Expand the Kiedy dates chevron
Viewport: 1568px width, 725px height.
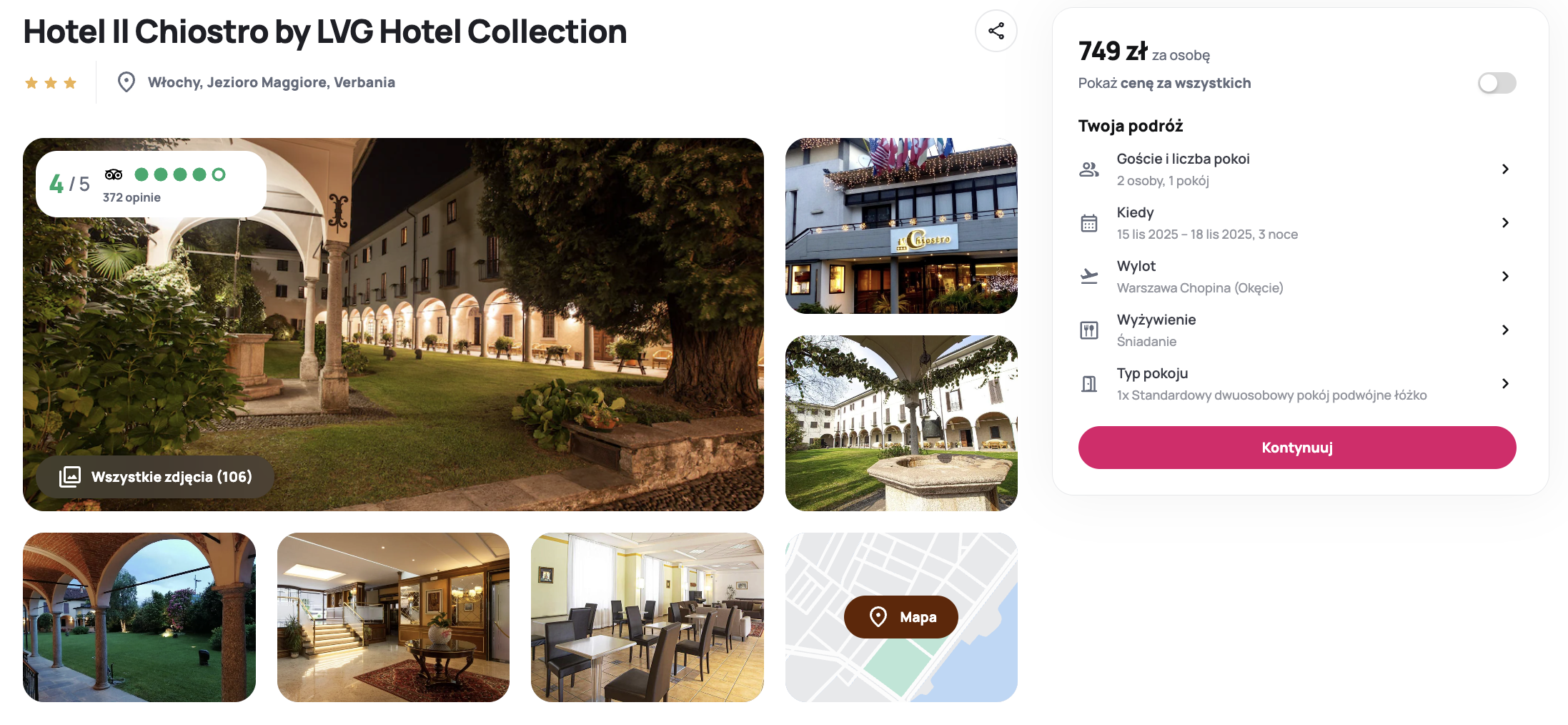(x=1505, y=223)
